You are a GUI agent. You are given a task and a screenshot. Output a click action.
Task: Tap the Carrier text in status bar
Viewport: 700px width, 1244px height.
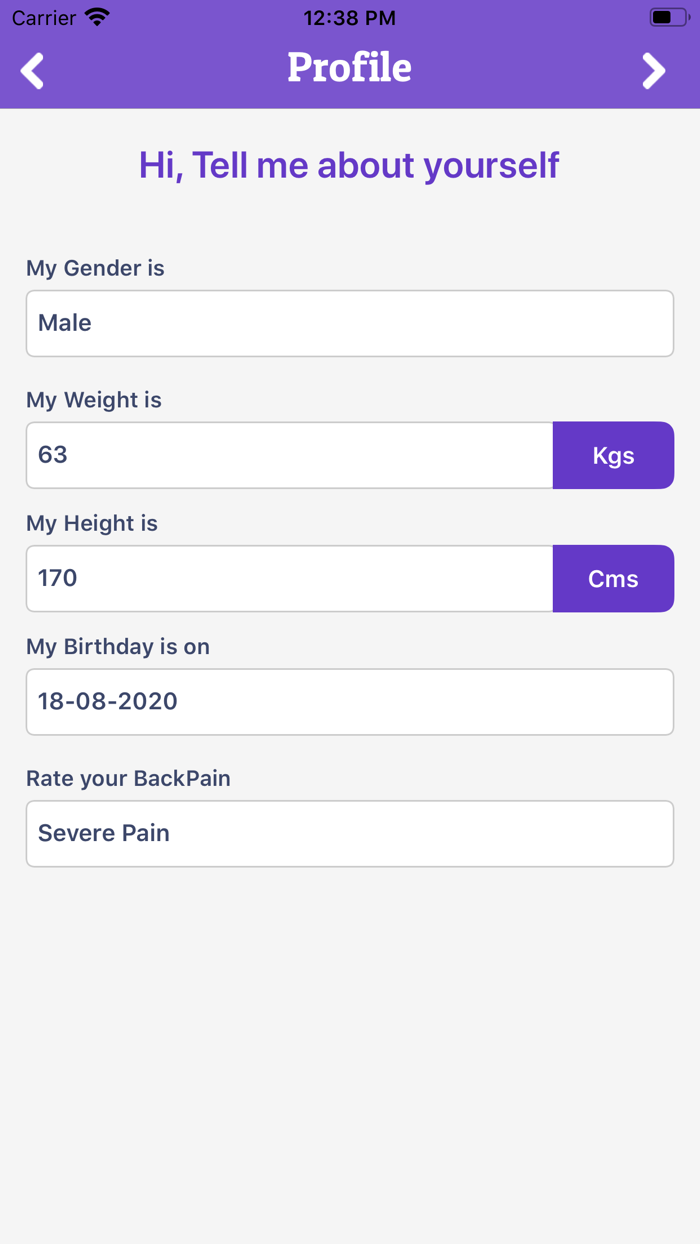44,18
